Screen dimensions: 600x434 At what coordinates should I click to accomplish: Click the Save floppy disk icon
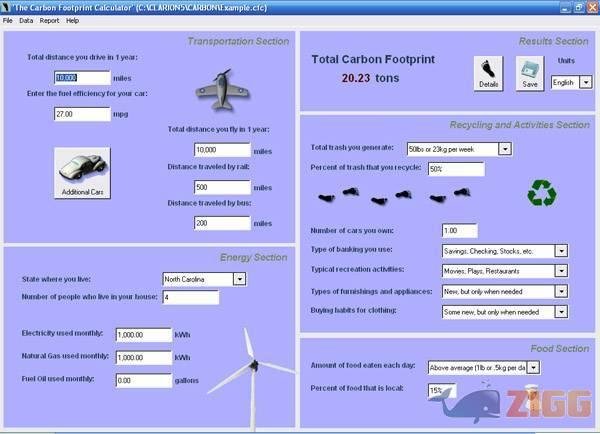[530, 73]
